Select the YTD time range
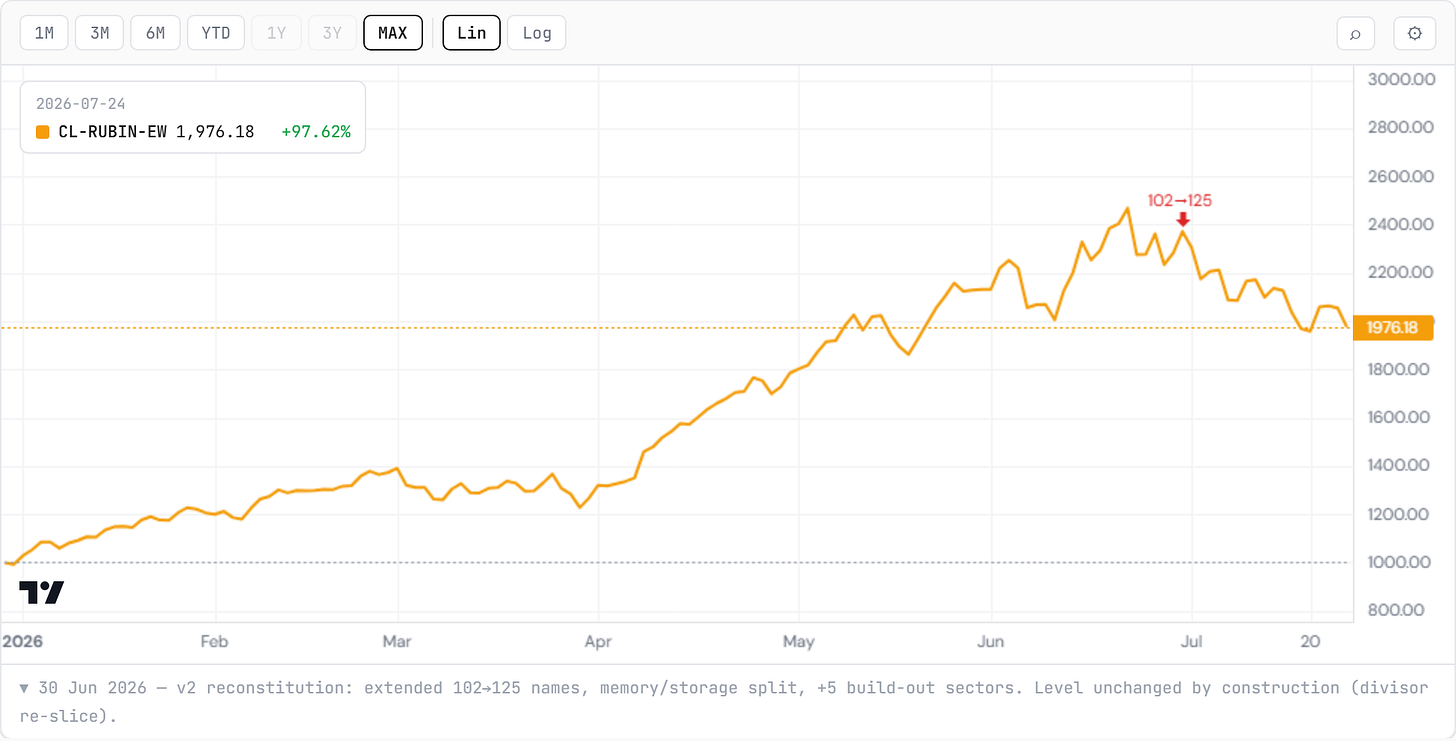Image resolution: width=1456 pixels, height=741 pixels. (215, 33)
